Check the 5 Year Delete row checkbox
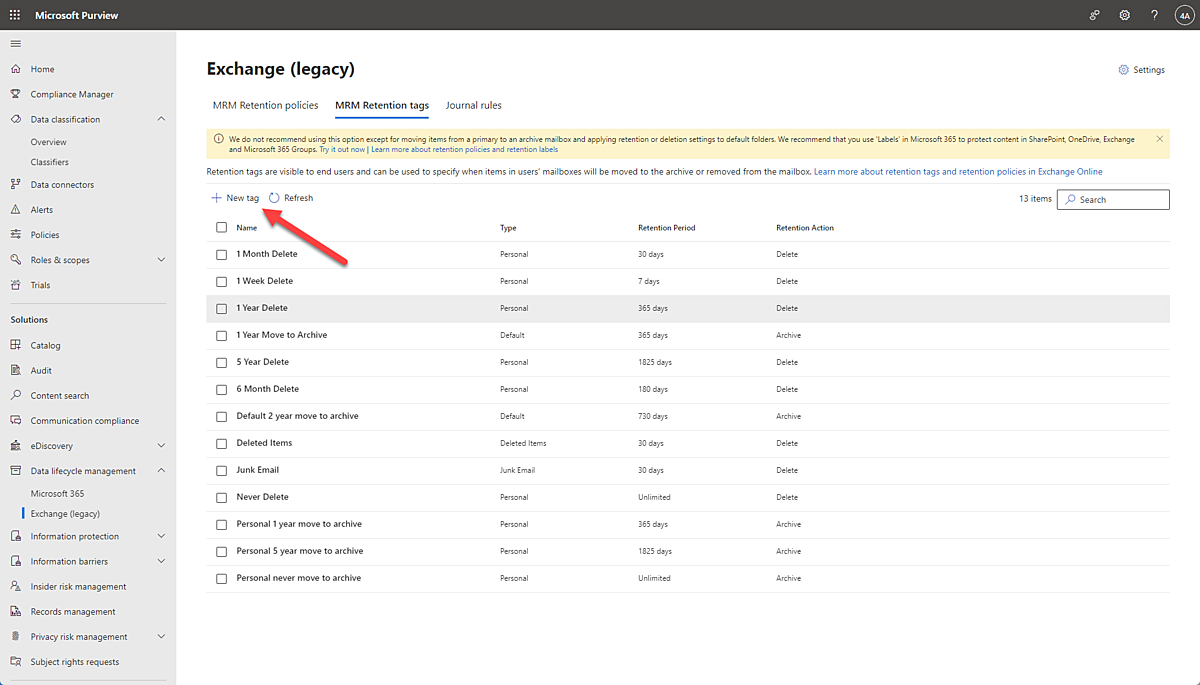Viewport: 1200px width, 685px height. click(x=221, y=362)
